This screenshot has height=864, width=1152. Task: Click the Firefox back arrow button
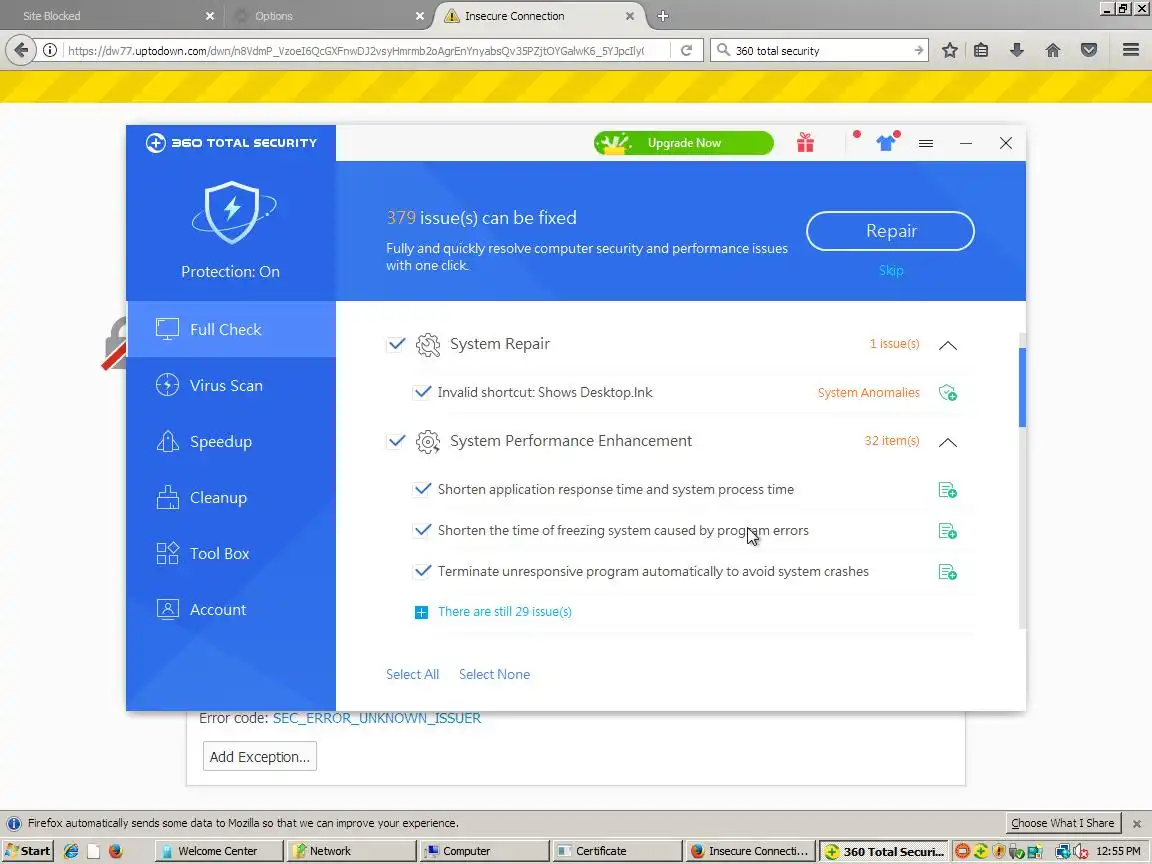(21, 50)
